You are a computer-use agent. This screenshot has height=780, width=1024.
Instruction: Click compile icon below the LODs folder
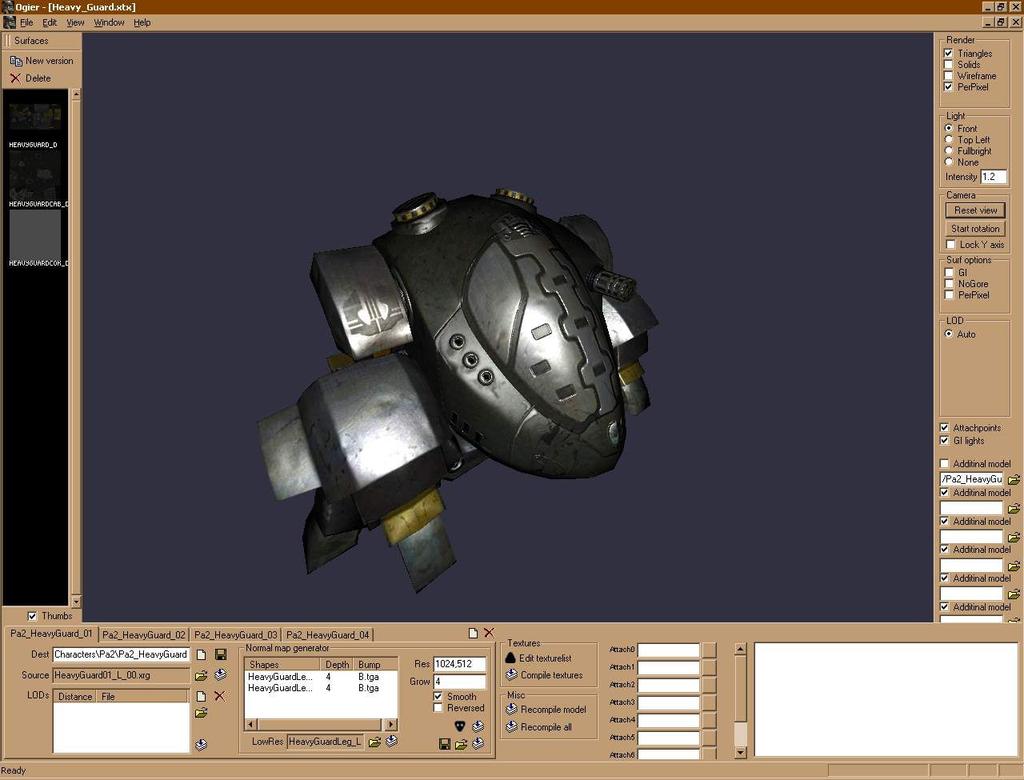pyautogui.click(x=201, y=744)
